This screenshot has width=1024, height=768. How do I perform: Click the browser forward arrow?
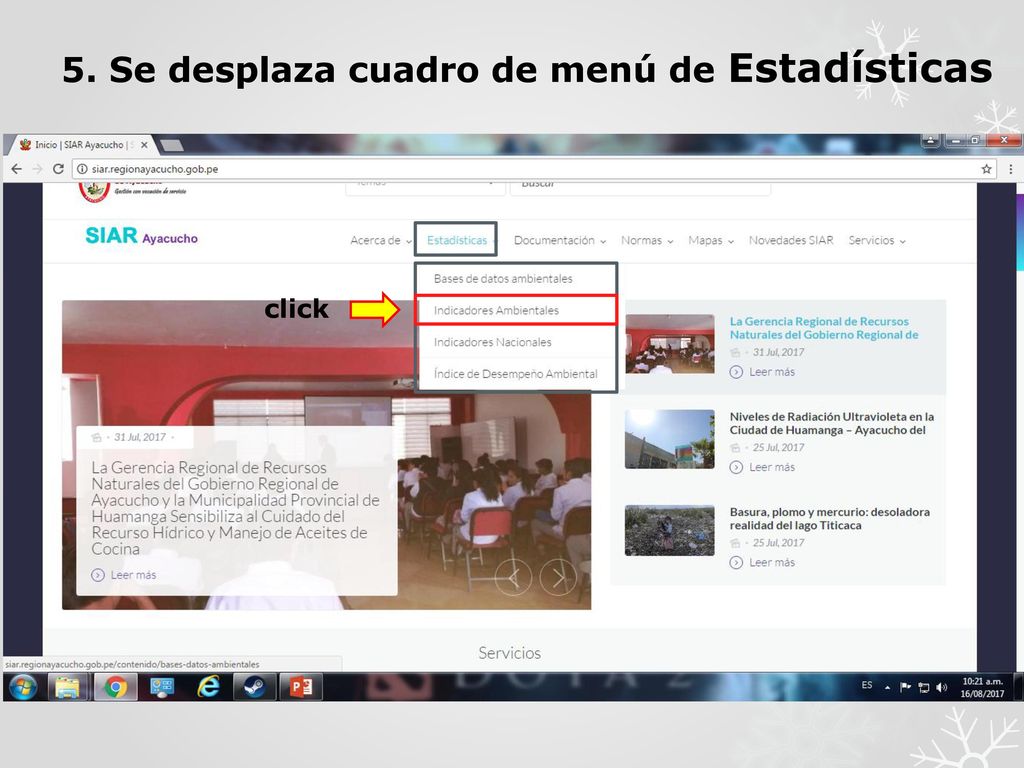[37, 169]
